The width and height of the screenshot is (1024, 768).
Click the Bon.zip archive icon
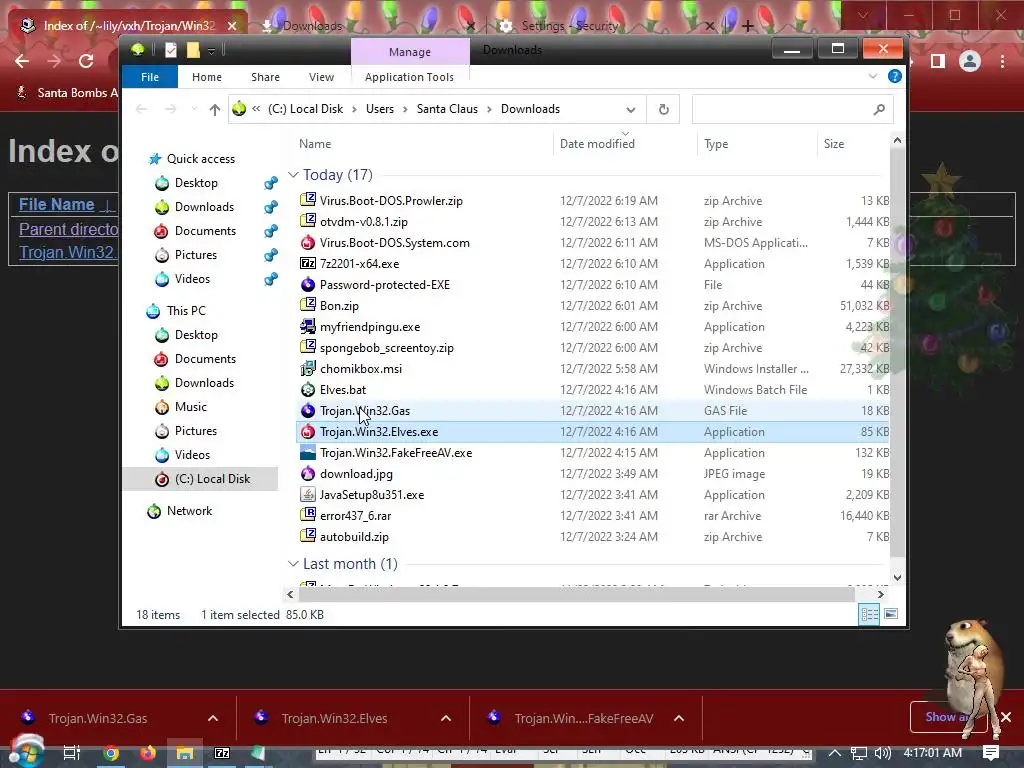(x=308, y=305)
